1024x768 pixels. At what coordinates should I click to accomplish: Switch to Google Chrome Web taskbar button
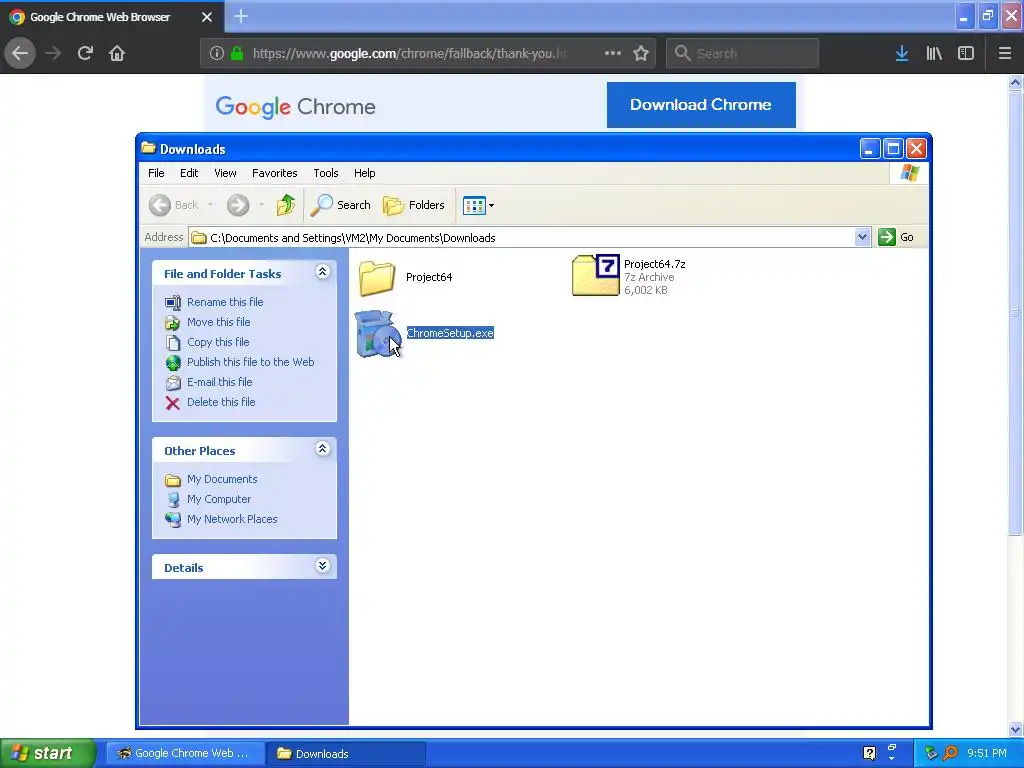pyautogui.click(x=185, y=753)
